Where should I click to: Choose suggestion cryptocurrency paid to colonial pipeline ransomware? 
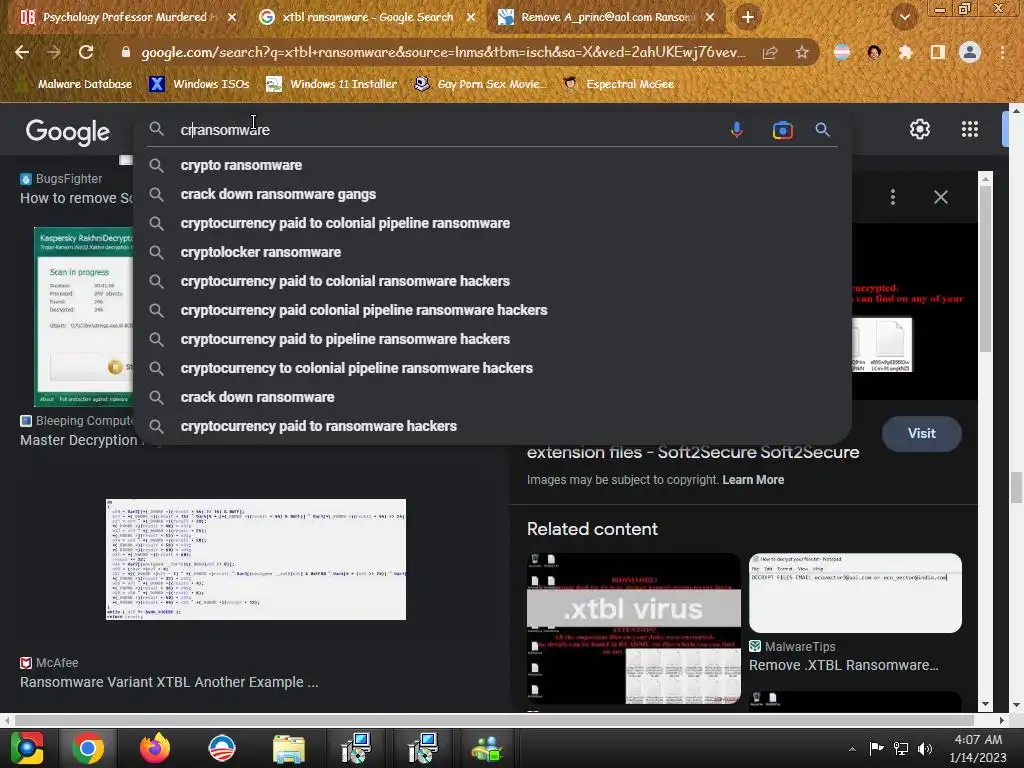[x=492, y=223]
